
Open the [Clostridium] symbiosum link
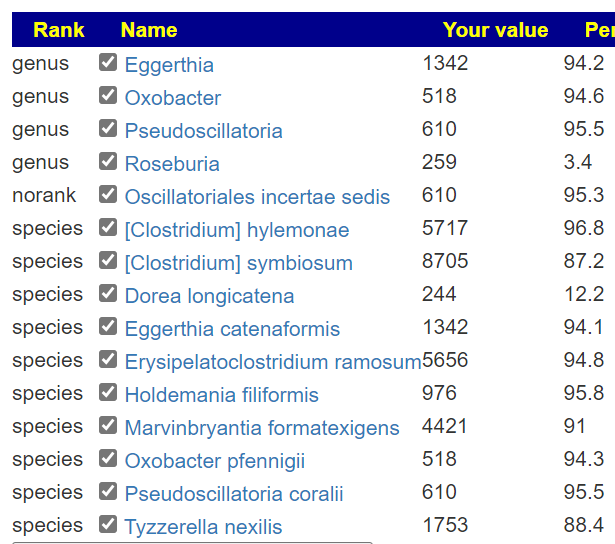tap(238, 263)
